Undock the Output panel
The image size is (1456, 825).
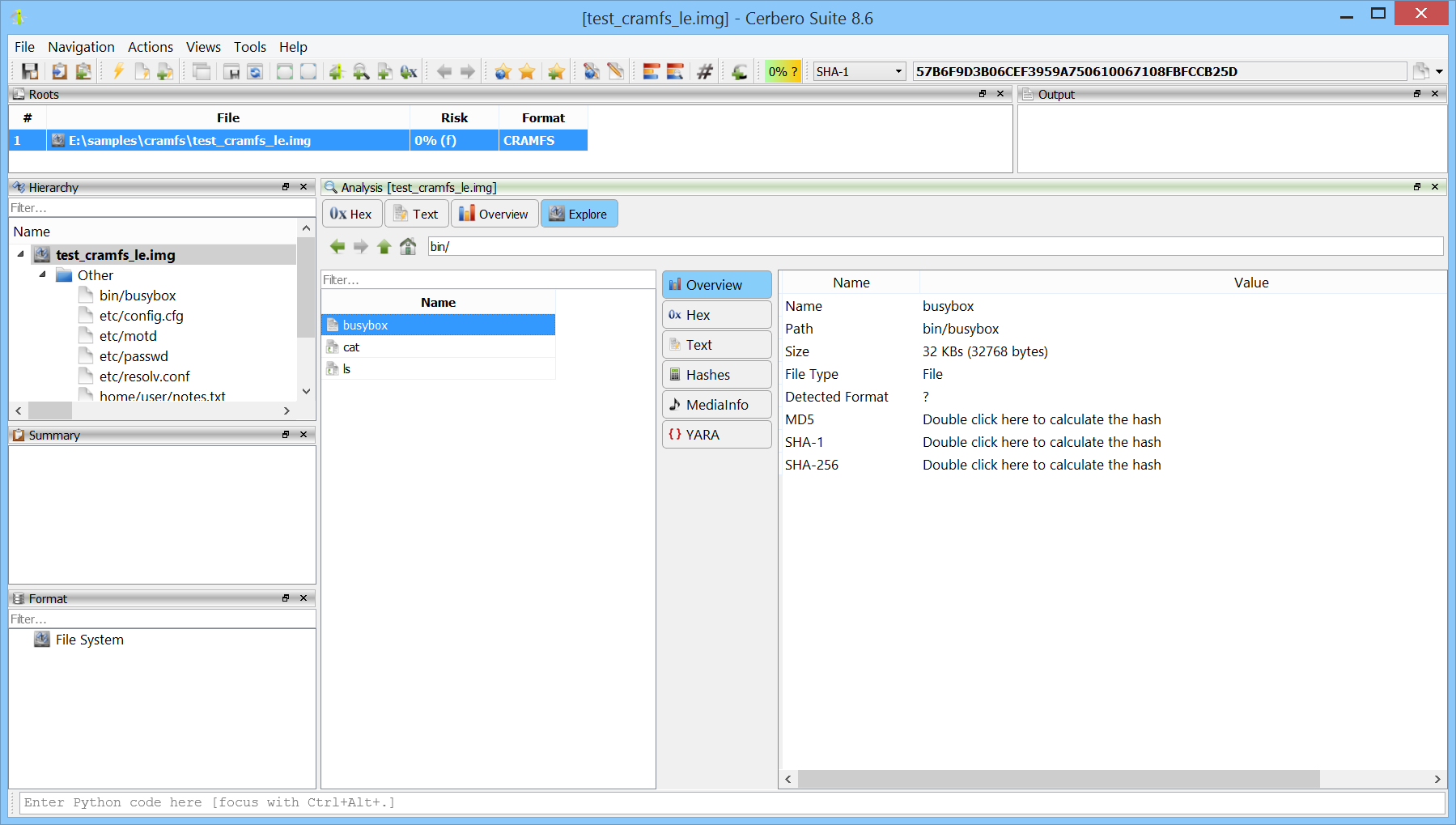(x=1417, y=94)
